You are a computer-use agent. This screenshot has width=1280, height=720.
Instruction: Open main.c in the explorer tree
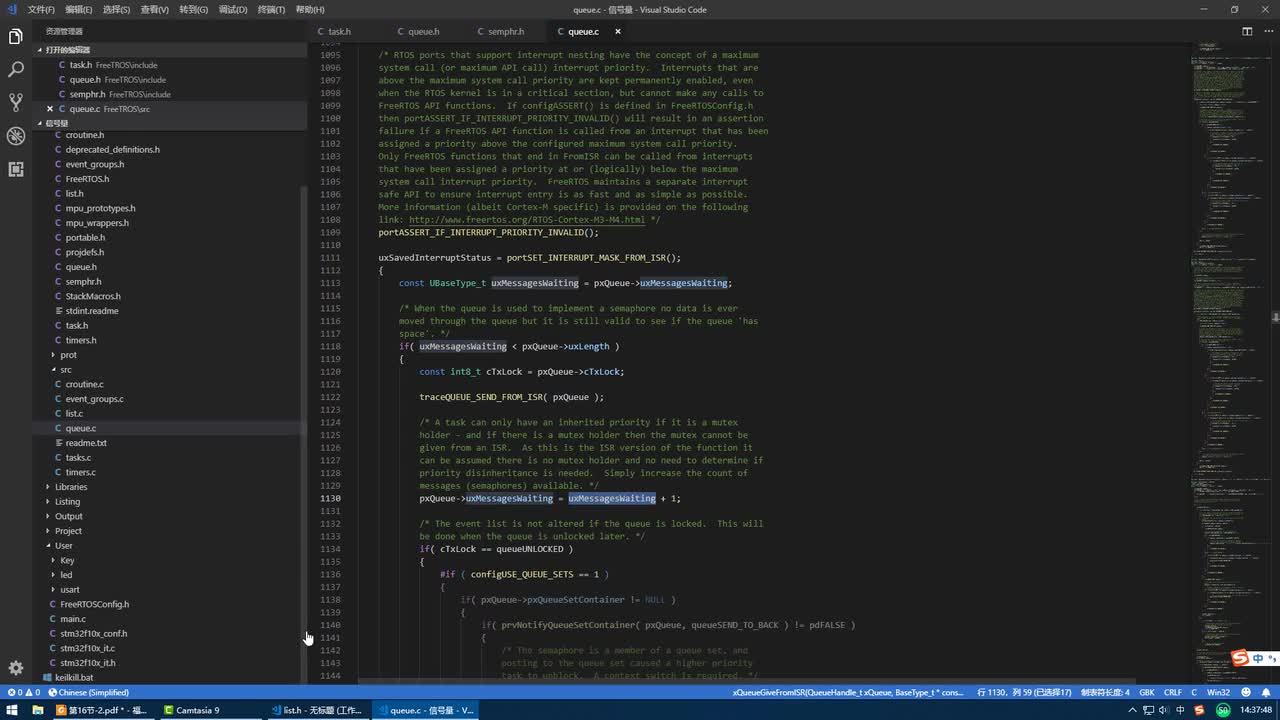tap(73, 619)
